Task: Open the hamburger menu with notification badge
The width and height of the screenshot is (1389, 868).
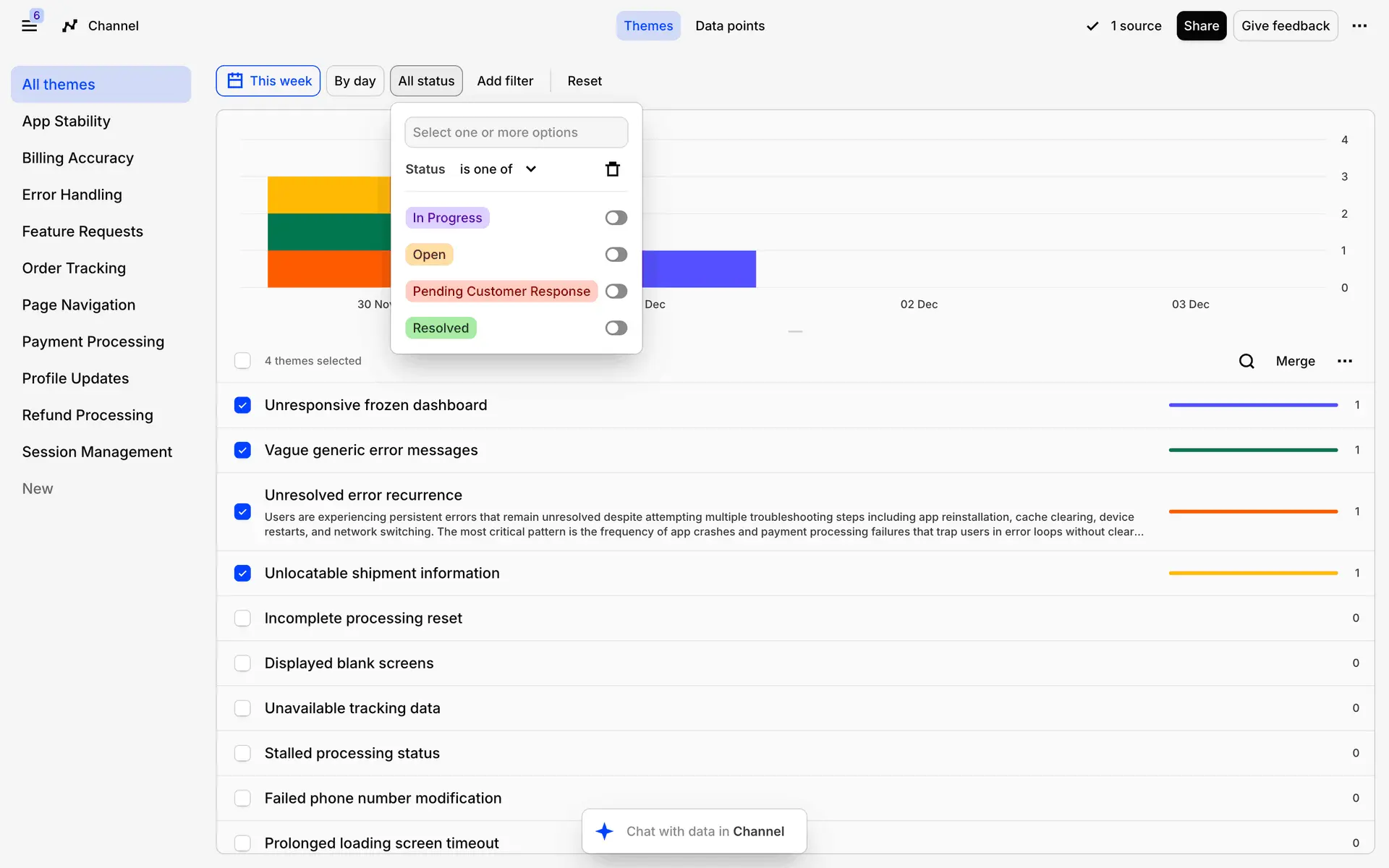Action: click(29, 26)
